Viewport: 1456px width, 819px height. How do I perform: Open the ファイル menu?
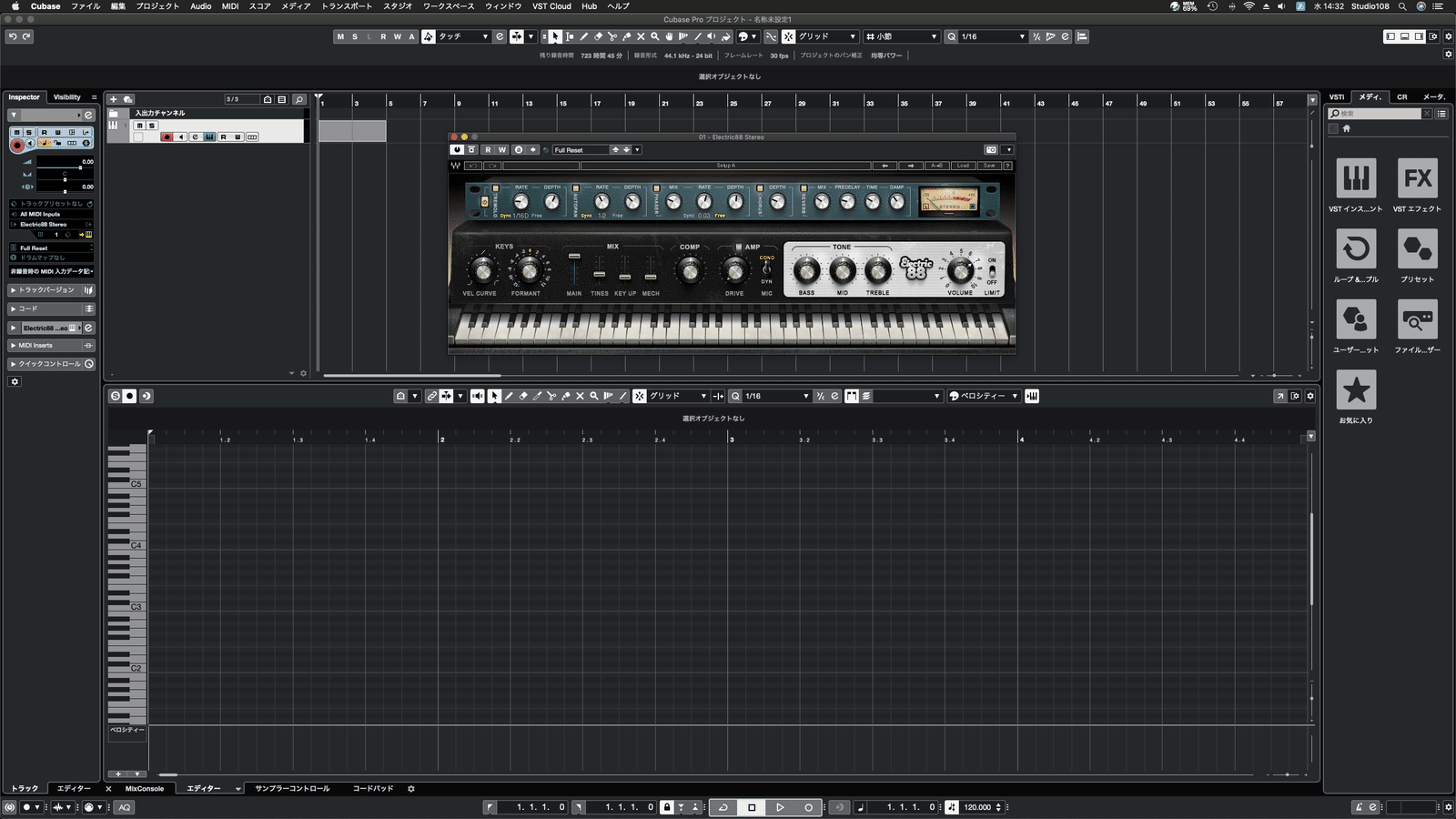[x=86, y=6]
